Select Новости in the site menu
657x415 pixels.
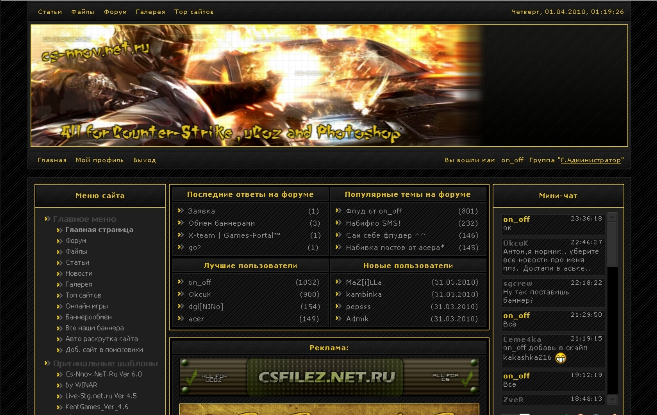(79, 273)
